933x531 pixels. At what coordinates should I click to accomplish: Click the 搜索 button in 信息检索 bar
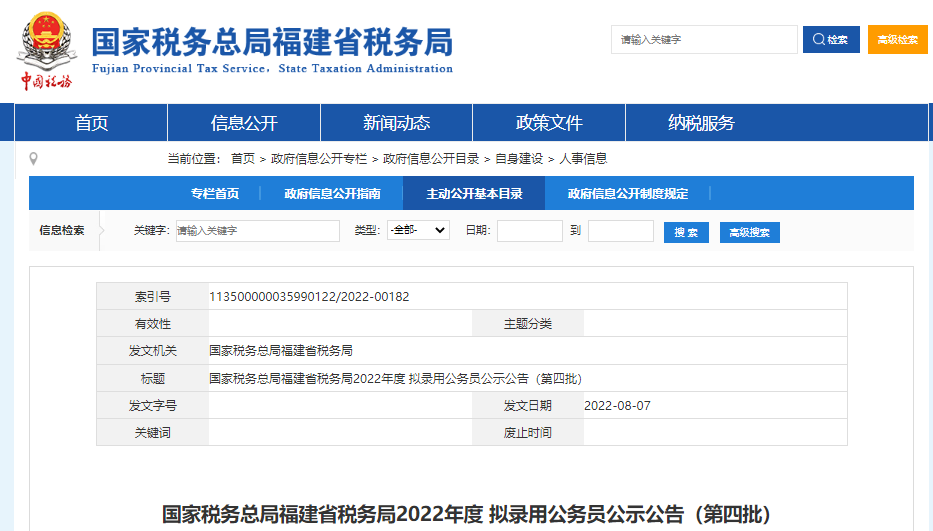(686, 232)
